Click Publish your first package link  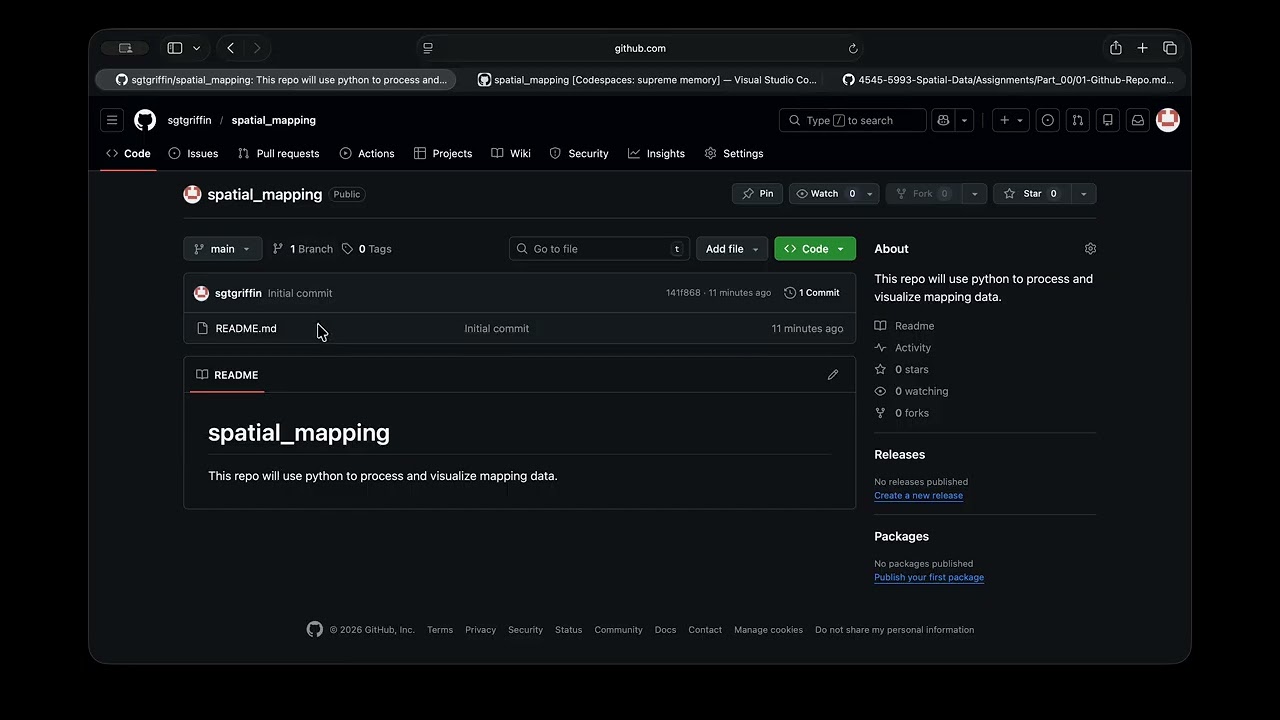[929, 577]
